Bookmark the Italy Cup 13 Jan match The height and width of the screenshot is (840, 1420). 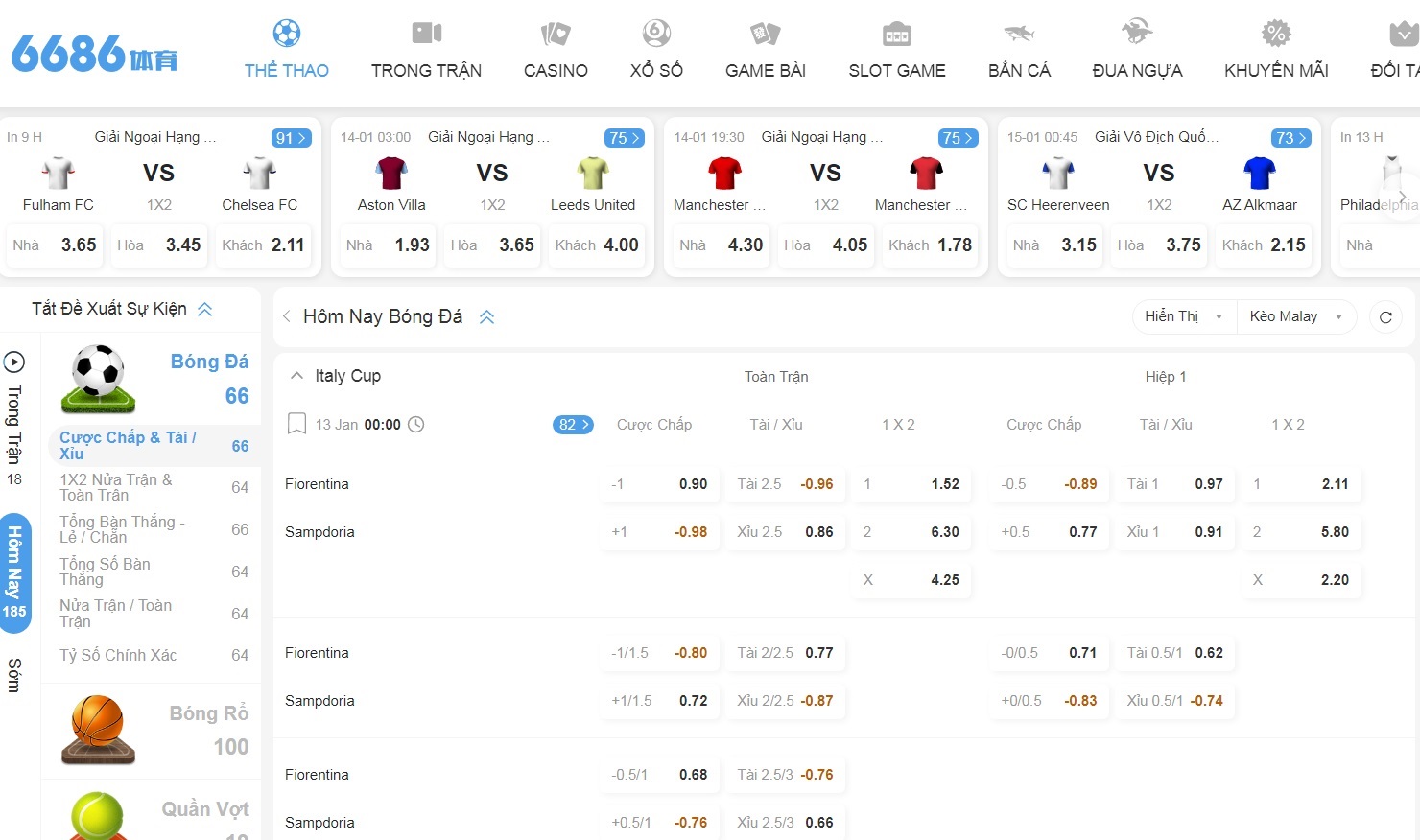[297, 424]
